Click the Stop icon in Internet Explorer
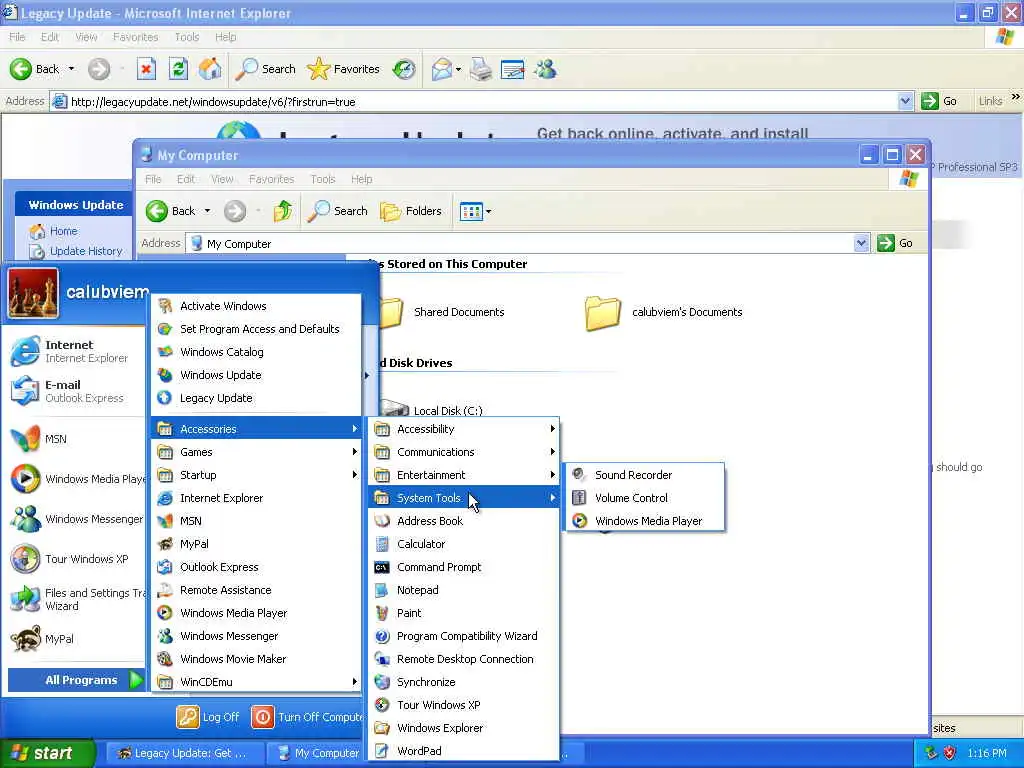 pos(146,69)
